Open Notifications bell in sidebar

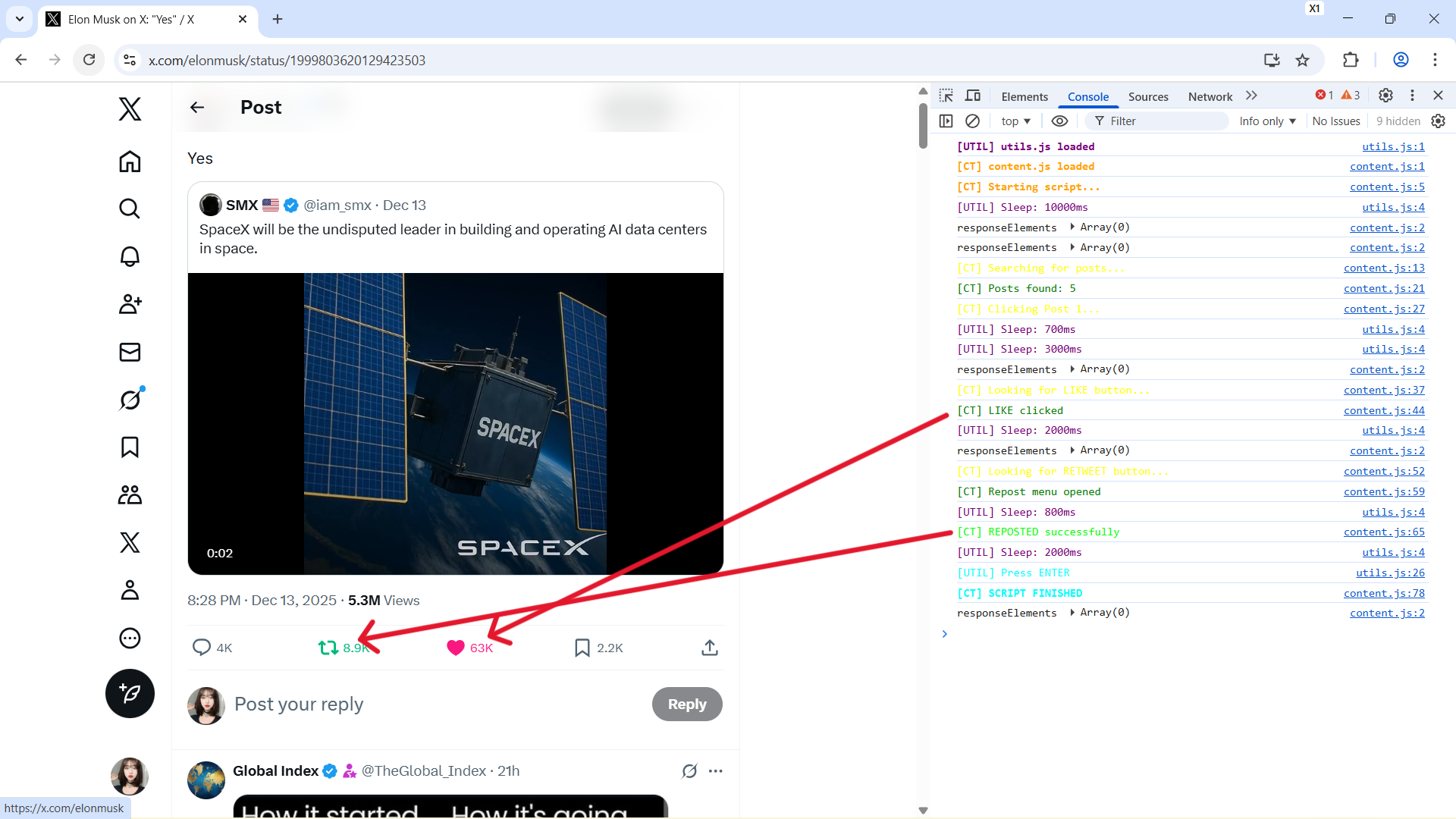pyautogui.click(x=130, y=256)
